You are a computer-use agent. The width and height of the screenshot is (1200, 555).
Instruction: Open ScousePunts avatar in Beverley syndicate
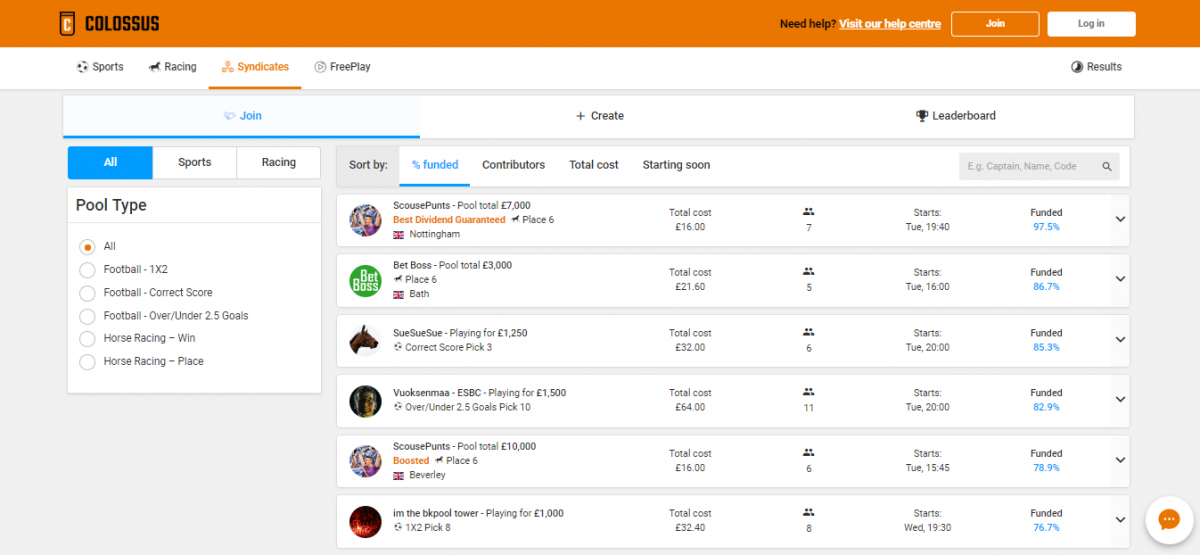tap(365, 460)
